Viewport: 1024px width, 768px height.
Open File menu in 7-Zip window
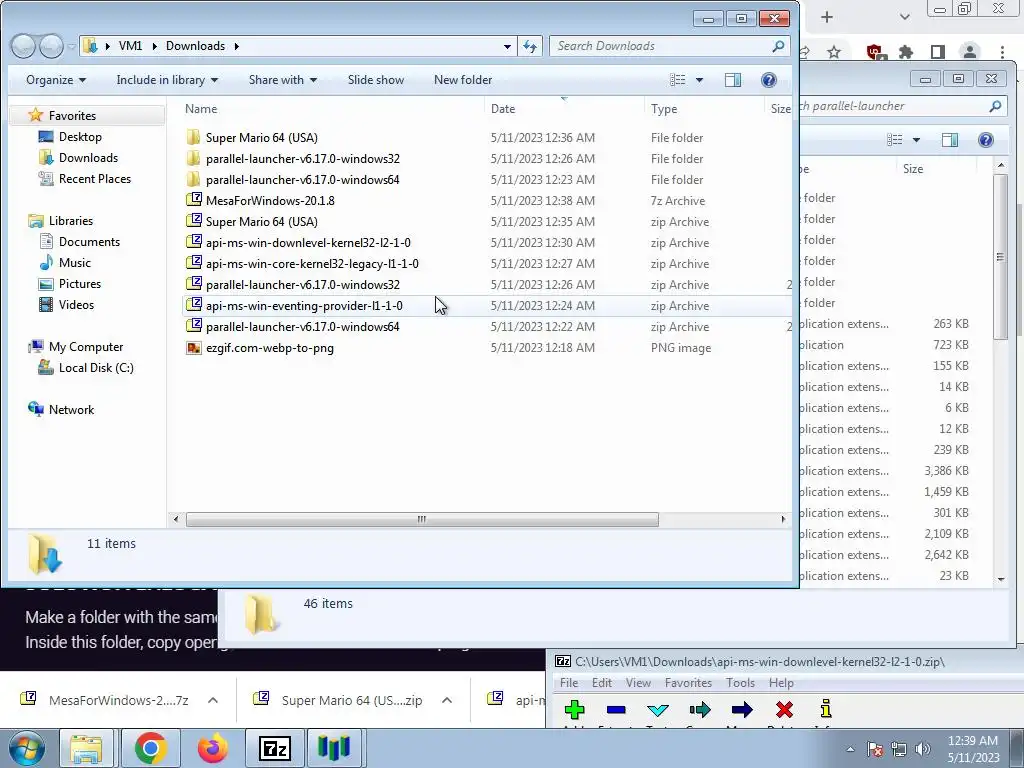tap(569, 682)
